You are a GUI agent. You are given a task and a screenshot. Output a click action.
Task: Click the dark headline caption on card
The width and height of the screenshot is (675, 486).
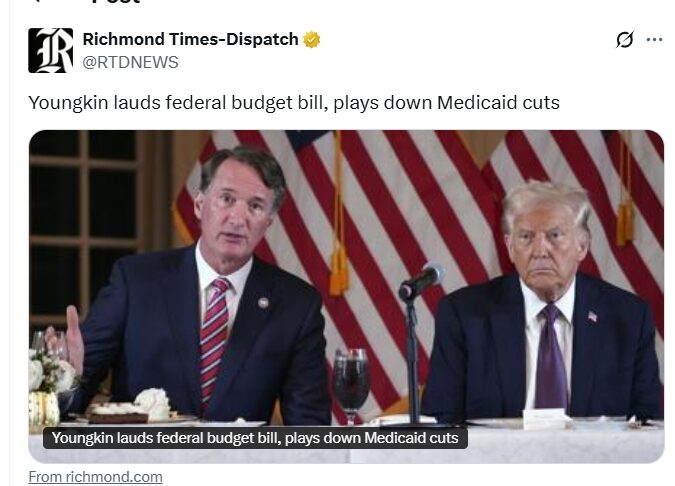coord(255,438)
